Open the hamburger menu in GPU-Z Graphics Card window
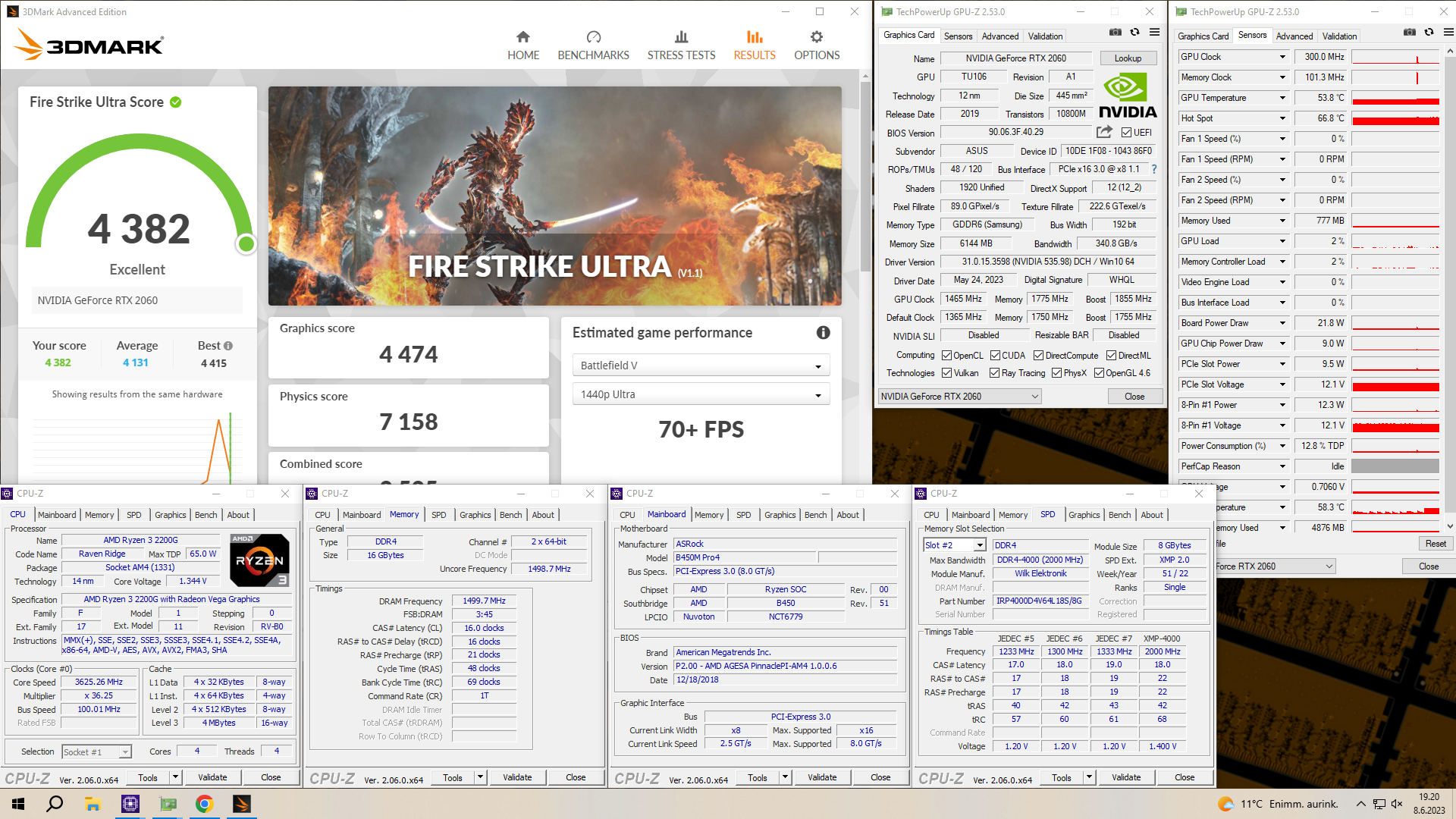Screen dimensions: 1456x819 [1154, 33]
